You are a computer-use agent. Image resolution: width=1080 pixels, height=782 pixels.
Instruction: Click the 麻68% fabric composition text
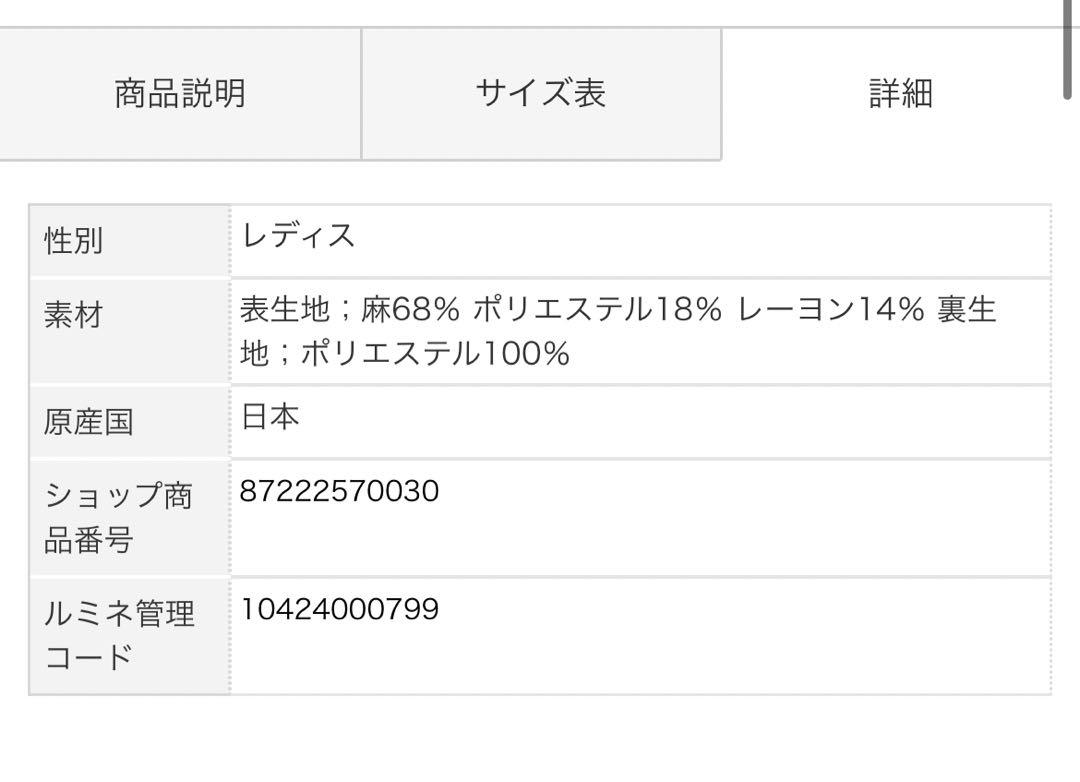point(410,309)
